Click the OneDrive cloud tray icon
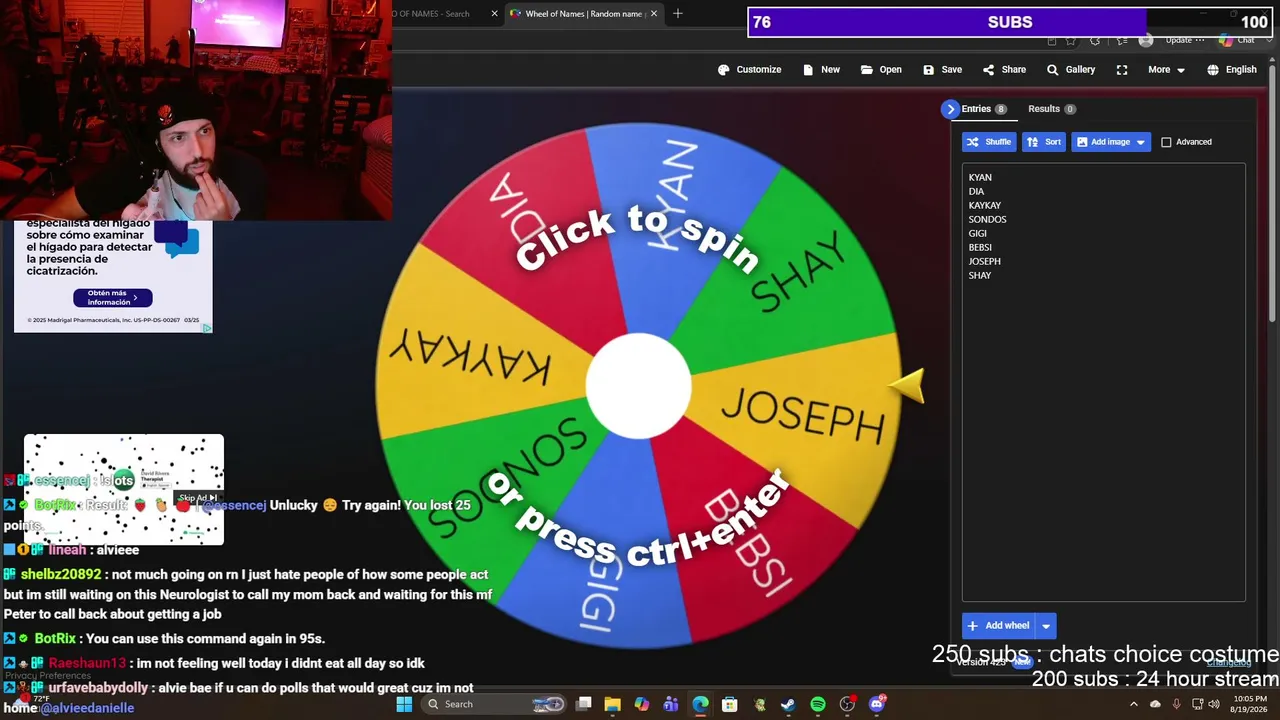This screenshot has width=1280, height=720. pyautogui.click(x=1156, y=704)
